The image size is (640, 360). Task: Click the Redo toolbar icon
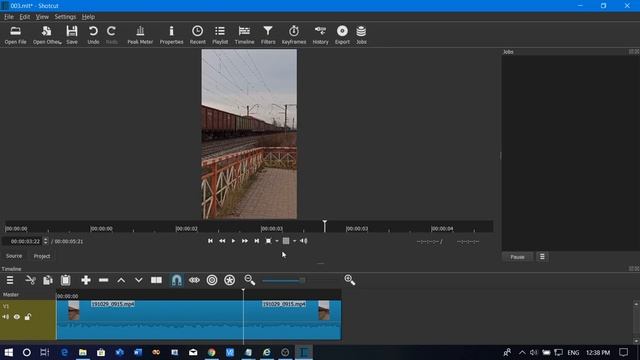111,35
